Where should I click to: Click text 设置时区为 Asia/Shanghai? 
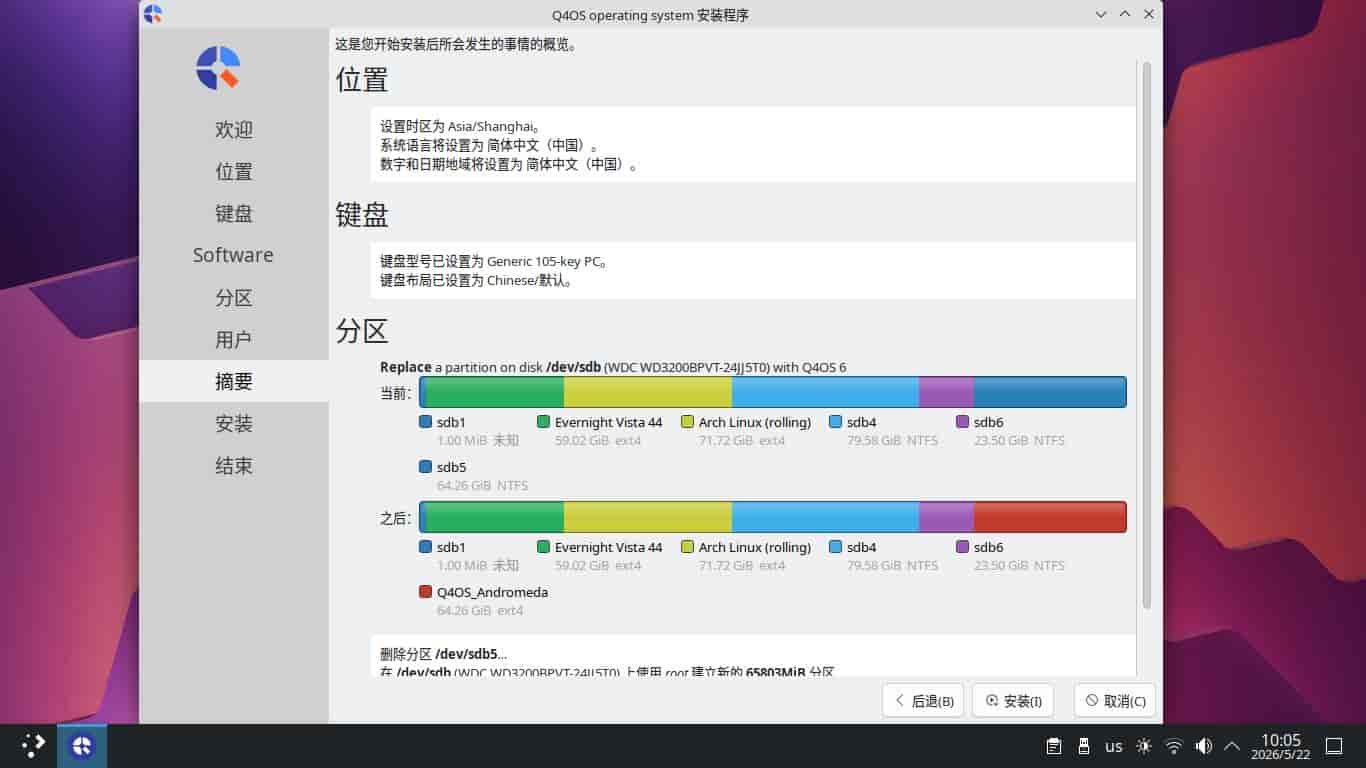coord(460,127)
